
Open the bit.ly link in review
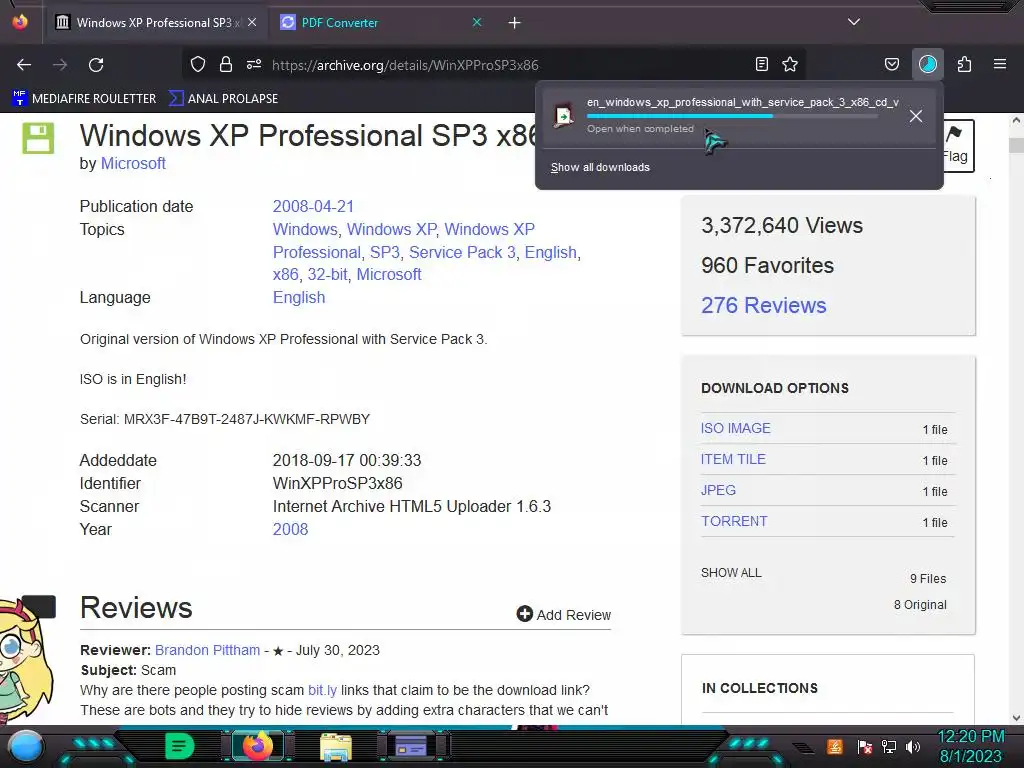tap(322, 690)
